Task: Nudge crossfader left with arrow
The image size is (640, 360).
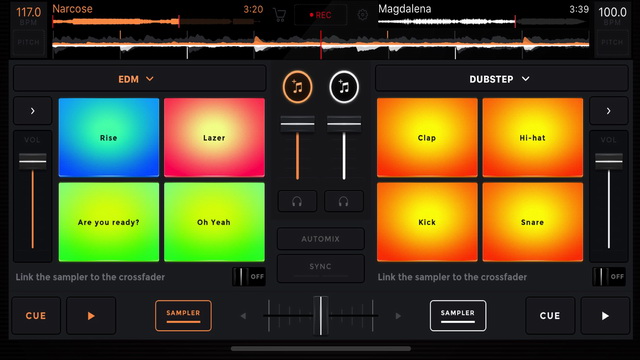Action: pos(243,316)
